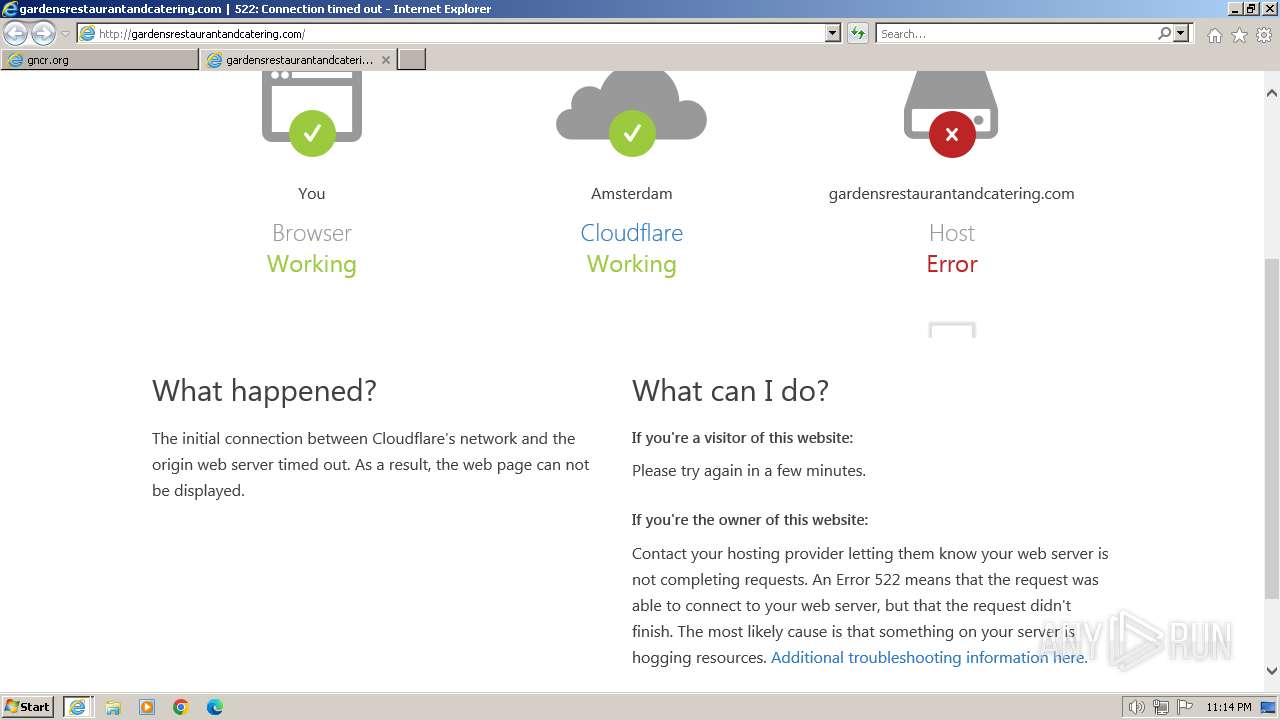Click the What happened? heading
This screenshot has height=720, width=1280.
[x=264, y=391]
